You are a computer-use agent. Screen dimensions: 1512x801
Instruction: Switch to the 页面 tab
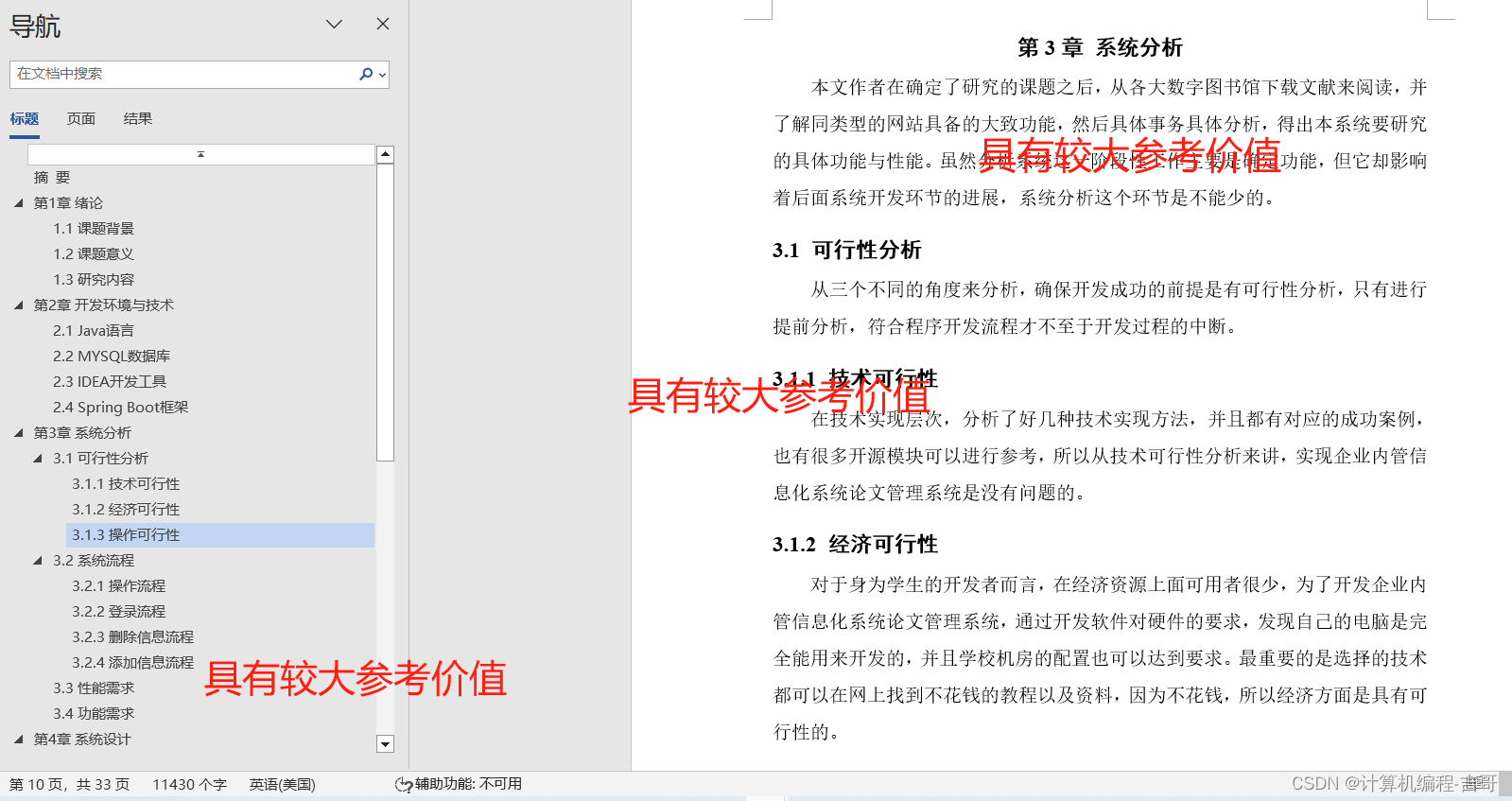81,119
